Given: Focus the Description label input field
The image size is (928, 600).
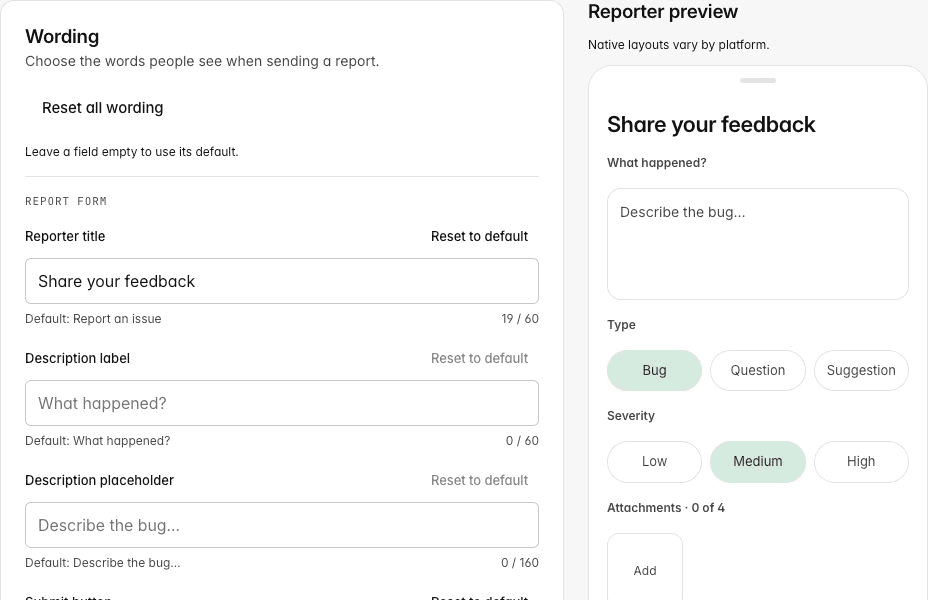Looking at the screenshot, I should click(282, 403).
